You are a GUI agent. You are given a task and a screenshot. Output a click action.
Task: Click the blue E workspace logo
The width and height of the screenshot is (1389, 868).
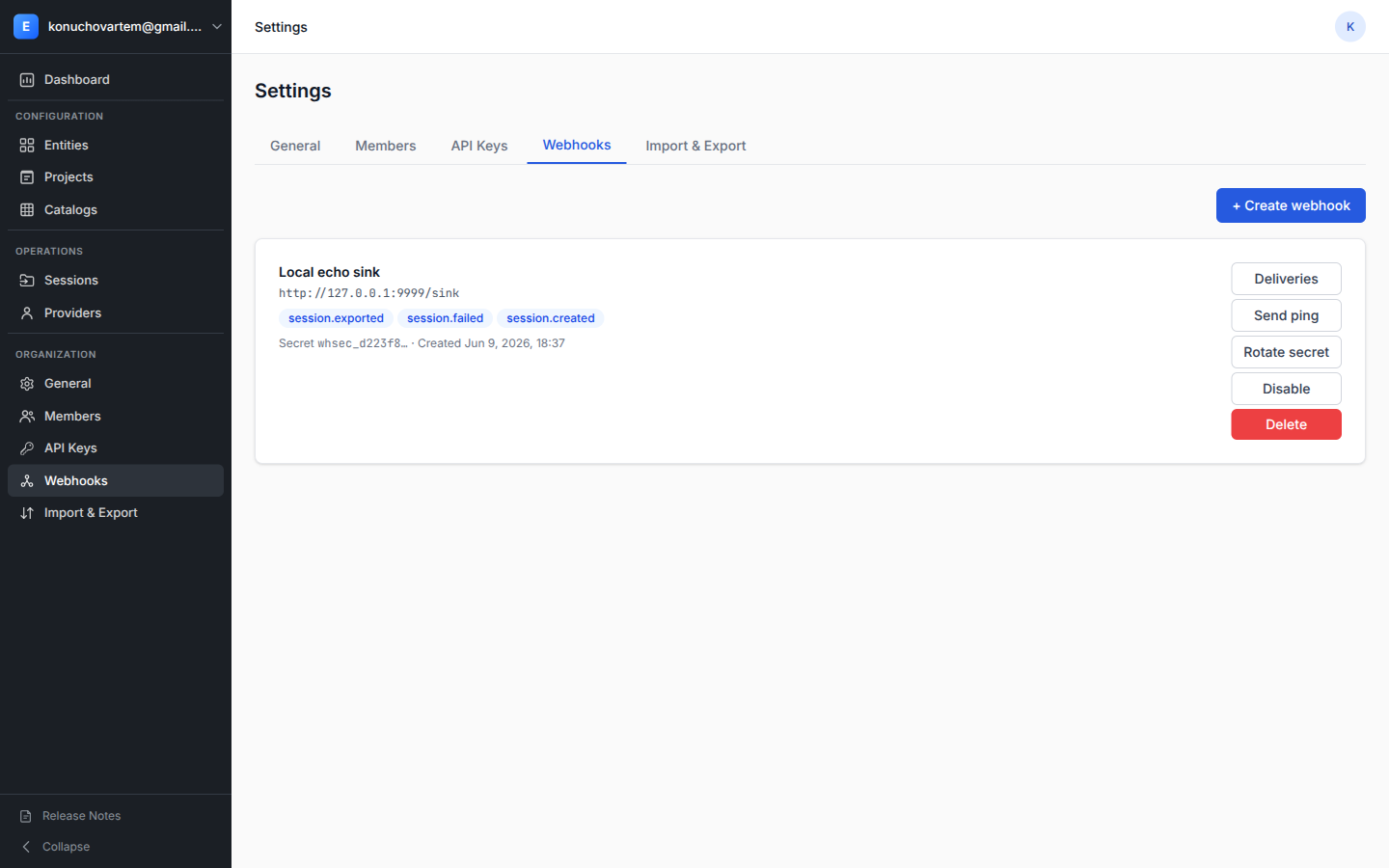click(x=26, y=27)
